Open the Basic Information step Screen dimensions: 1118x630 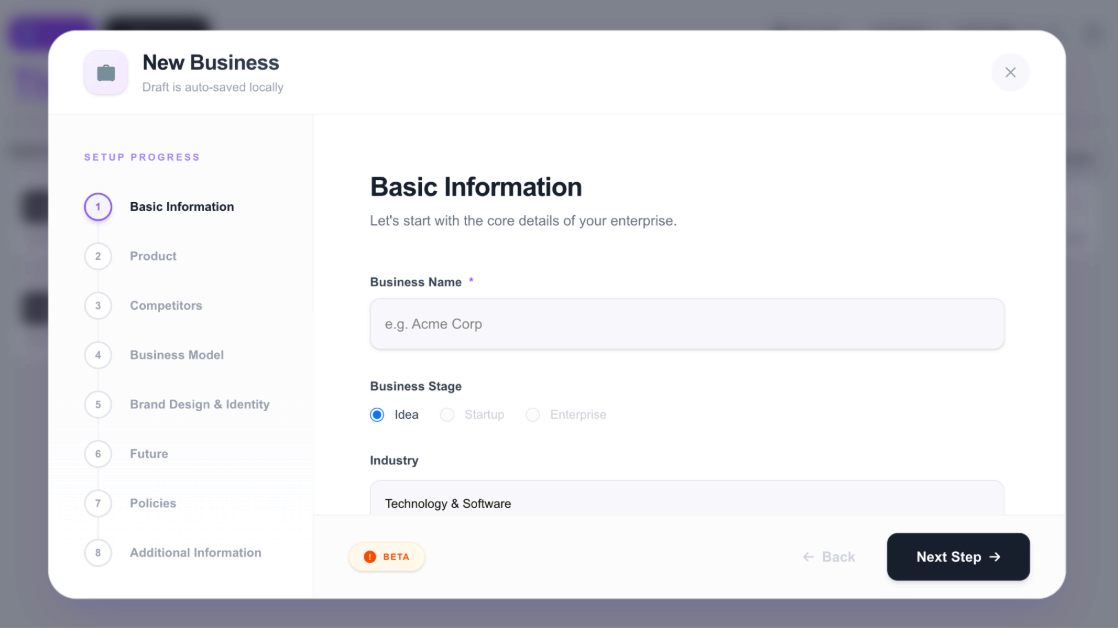pos(182,207)
